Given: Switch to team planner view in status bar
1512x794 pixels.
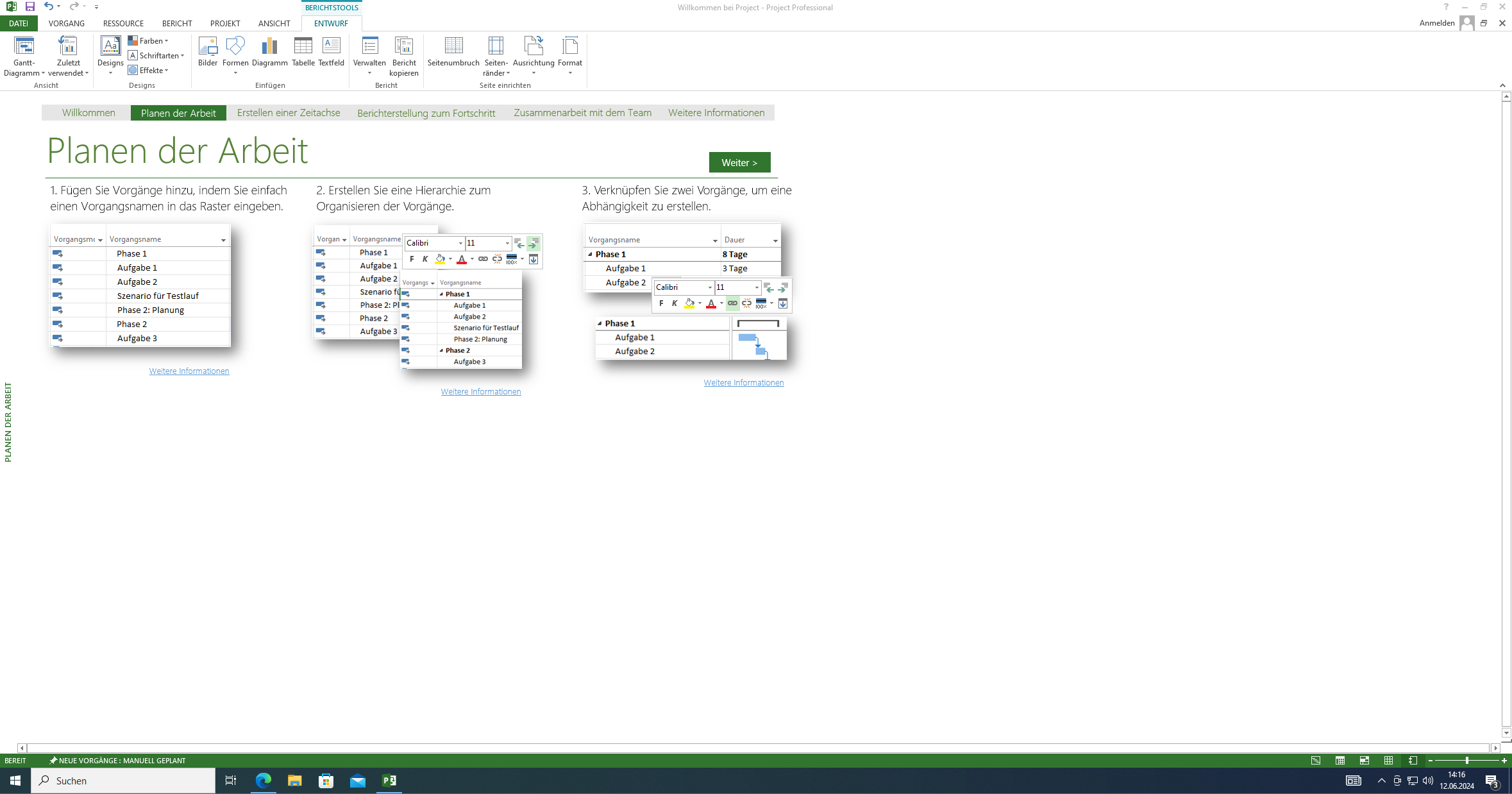Looking at the screenshot, I should [x=1365, y=760].
